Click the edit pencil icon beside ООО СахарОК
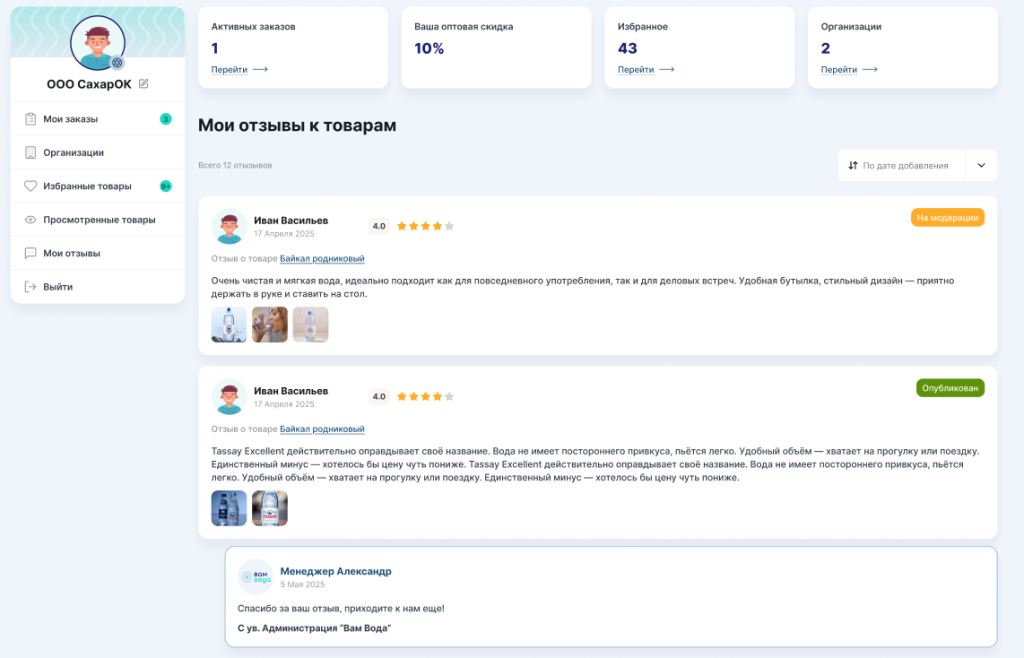The height and width of the screenshot is (658, 1024). click(x=144, y=84)
